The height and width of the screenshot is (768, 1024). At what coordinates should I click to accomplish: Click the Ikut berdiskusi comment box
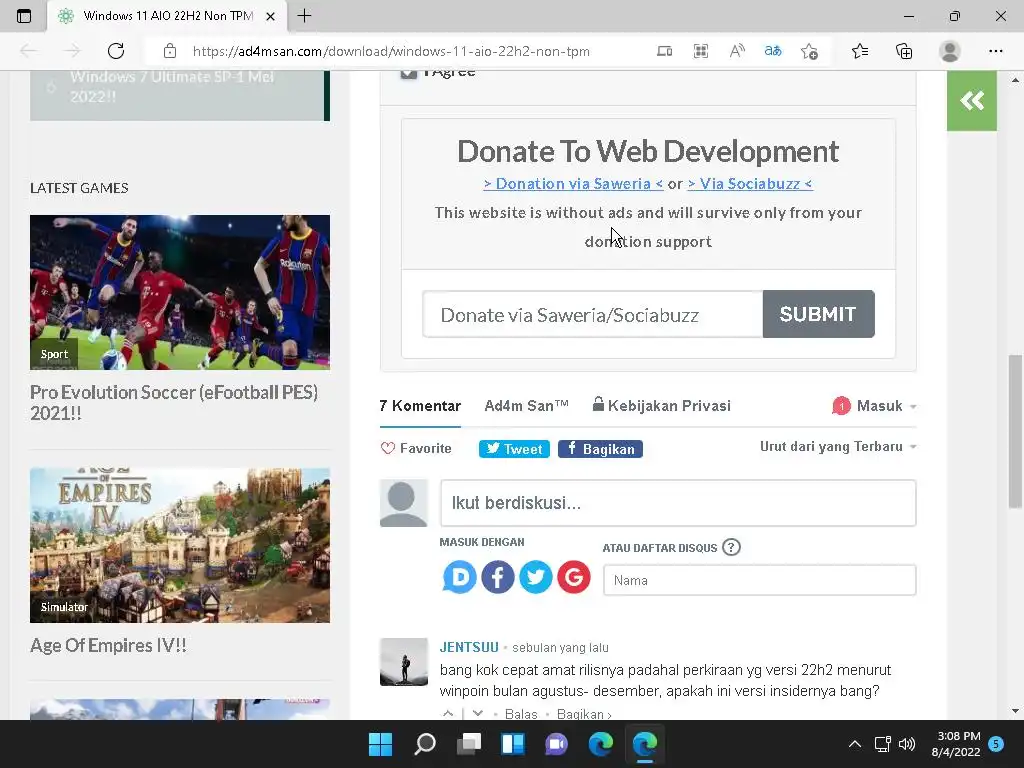pyautogui.click(x=678, y=503)
